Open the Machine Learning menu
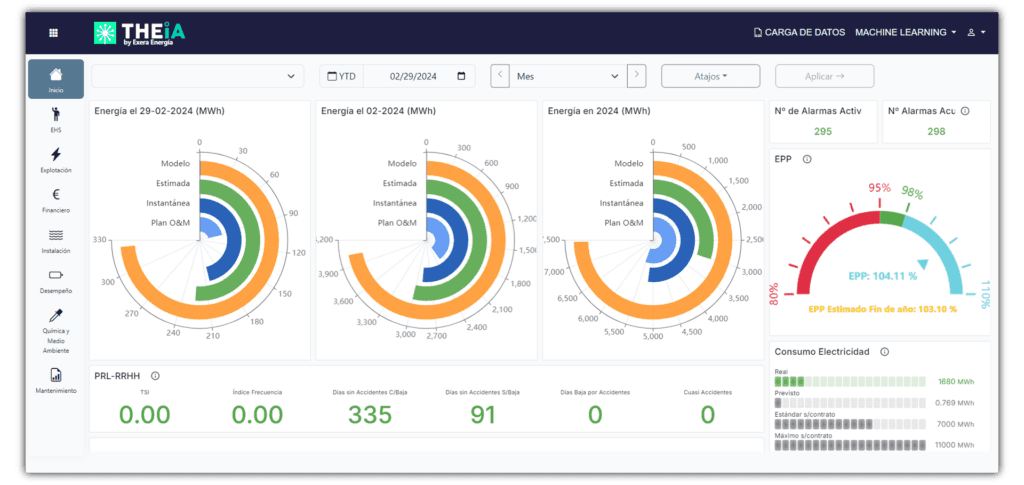The height and width of the screenshot is (485, 1024). 905,33
